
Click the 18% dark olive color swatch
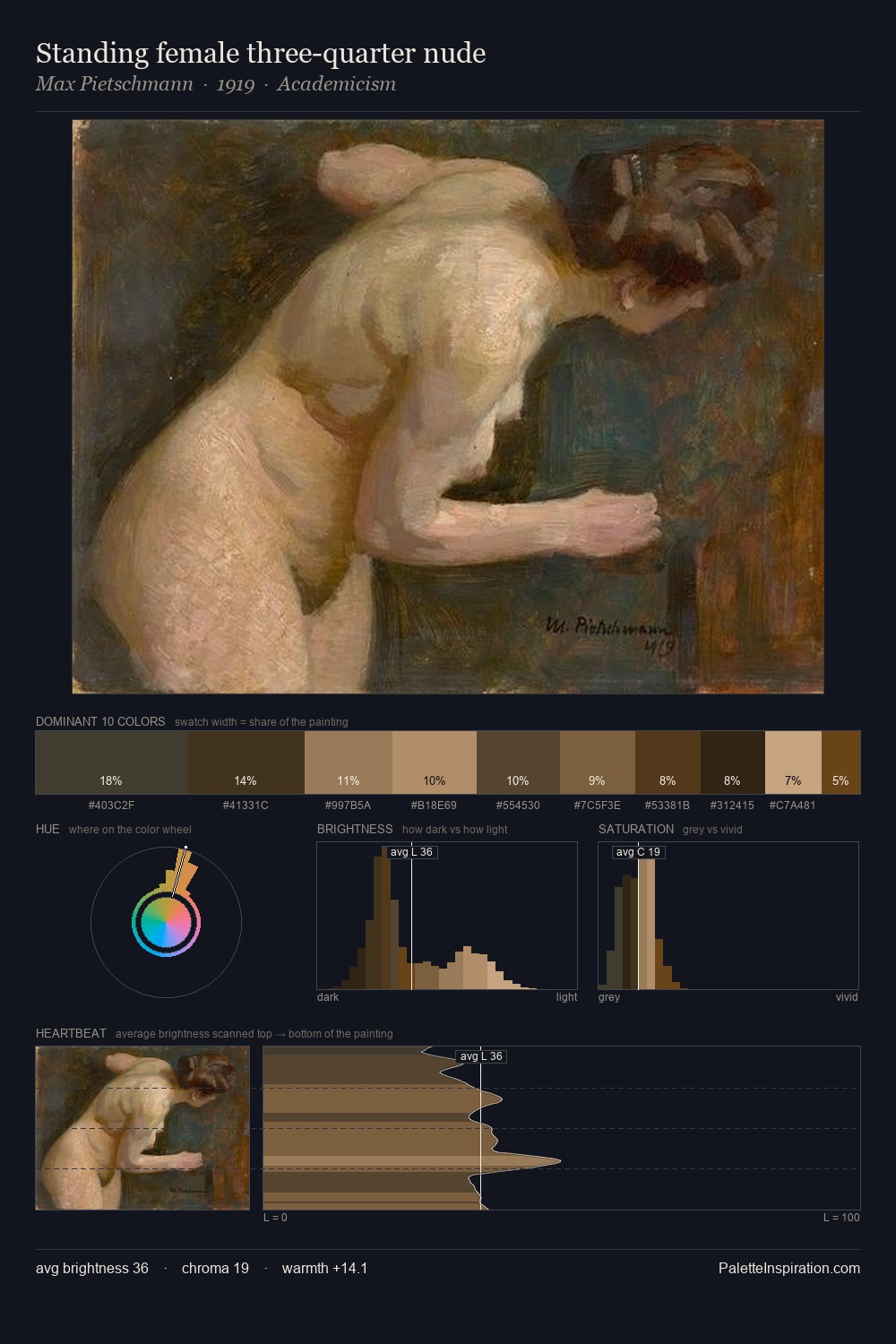(111, 762)
